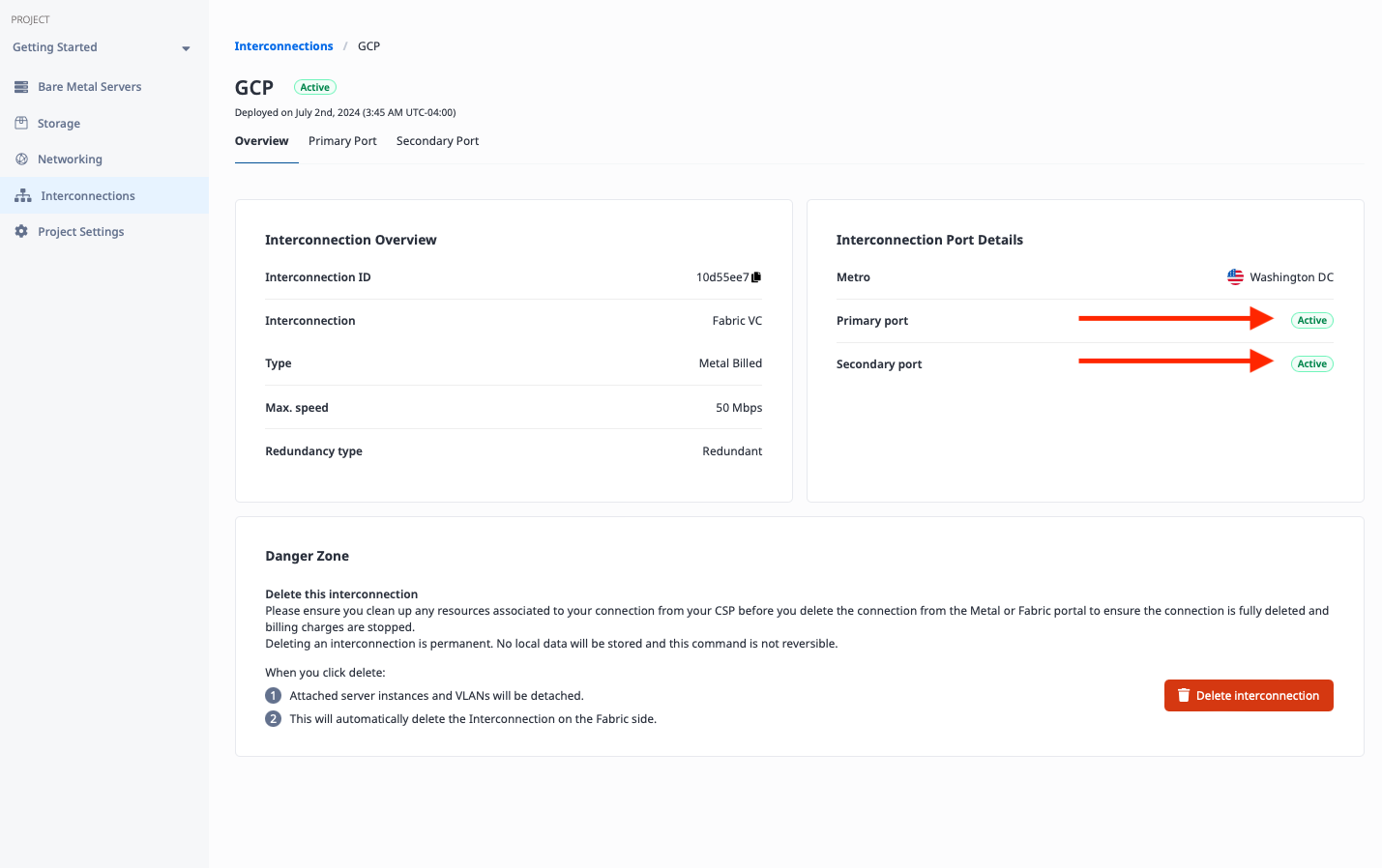Click the step 1 text about detached VLANs
The width and height of the screenshot is (1382, 868).
point(436,696)
